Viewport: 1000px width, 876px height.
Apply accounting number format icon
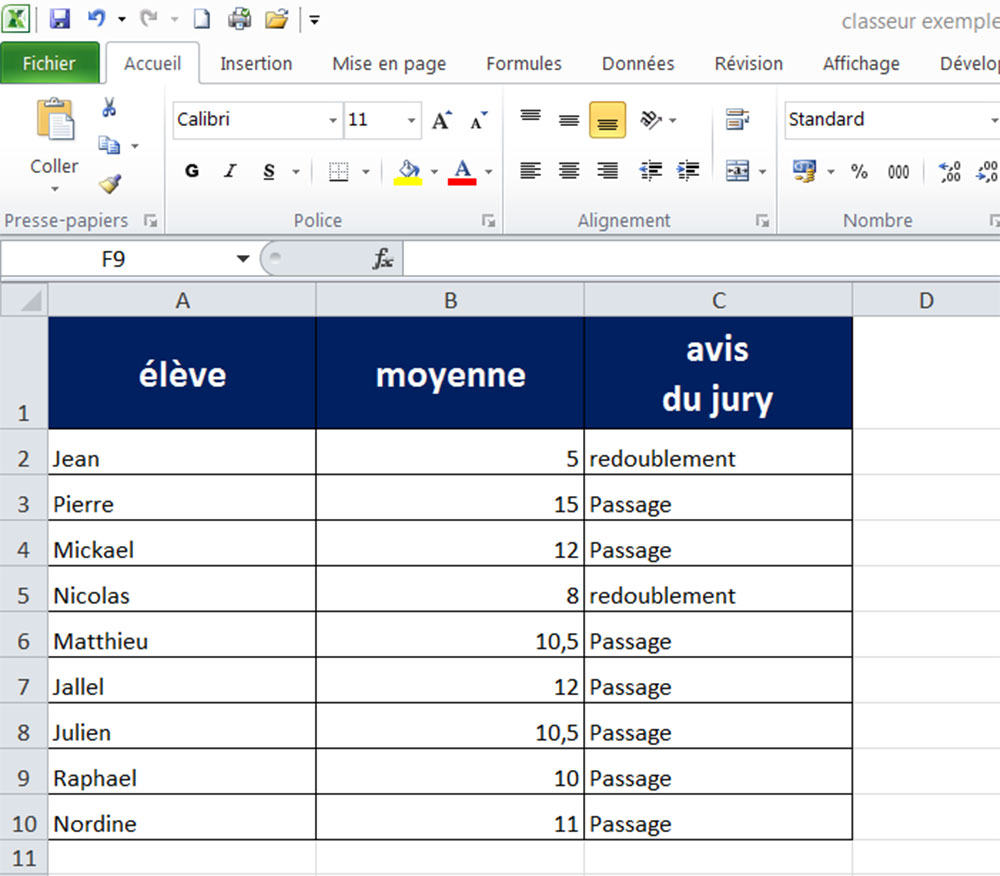click(804, 171)
